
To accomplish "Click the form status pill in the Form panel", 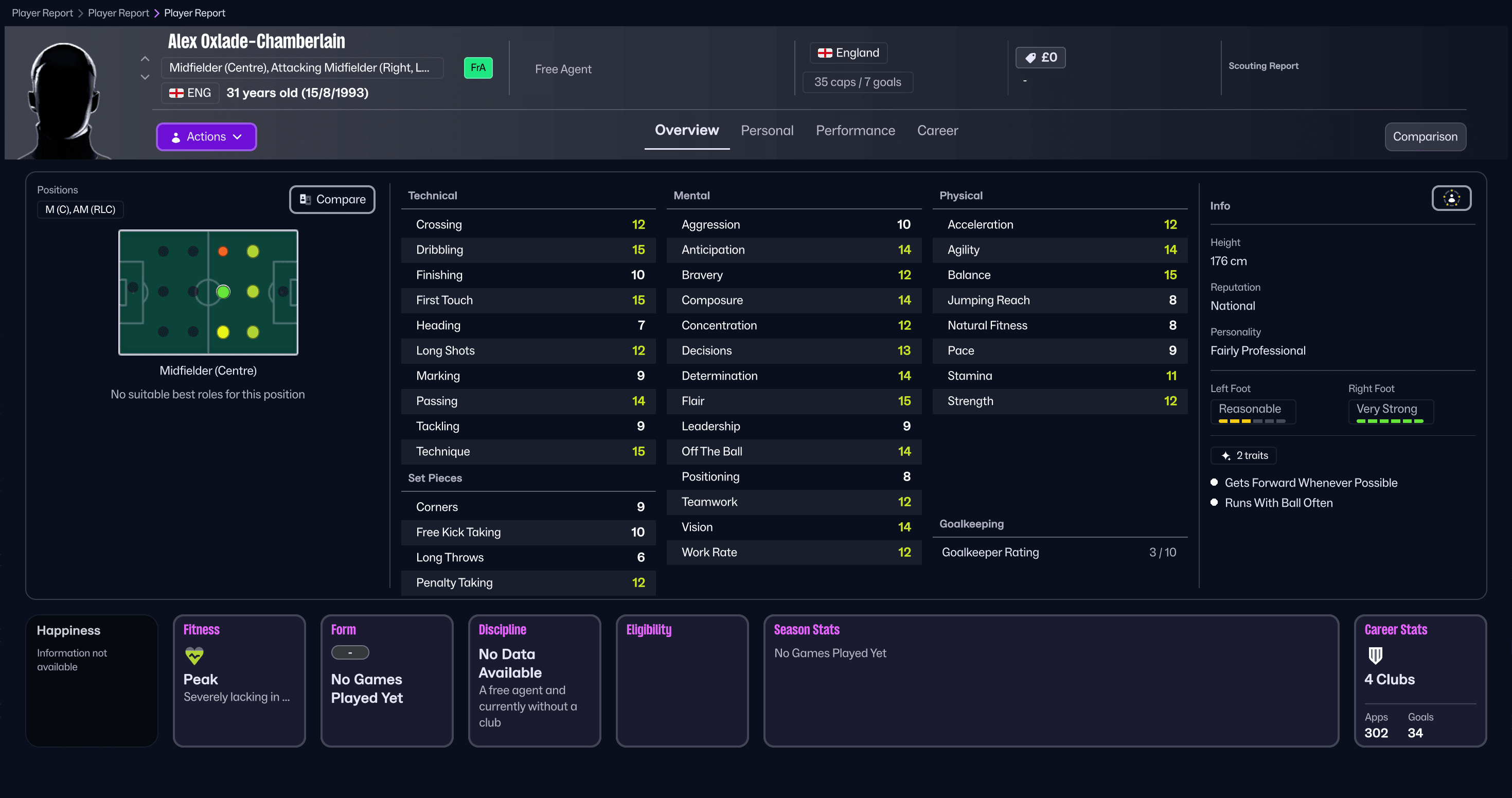I will [x=350, y=652].
